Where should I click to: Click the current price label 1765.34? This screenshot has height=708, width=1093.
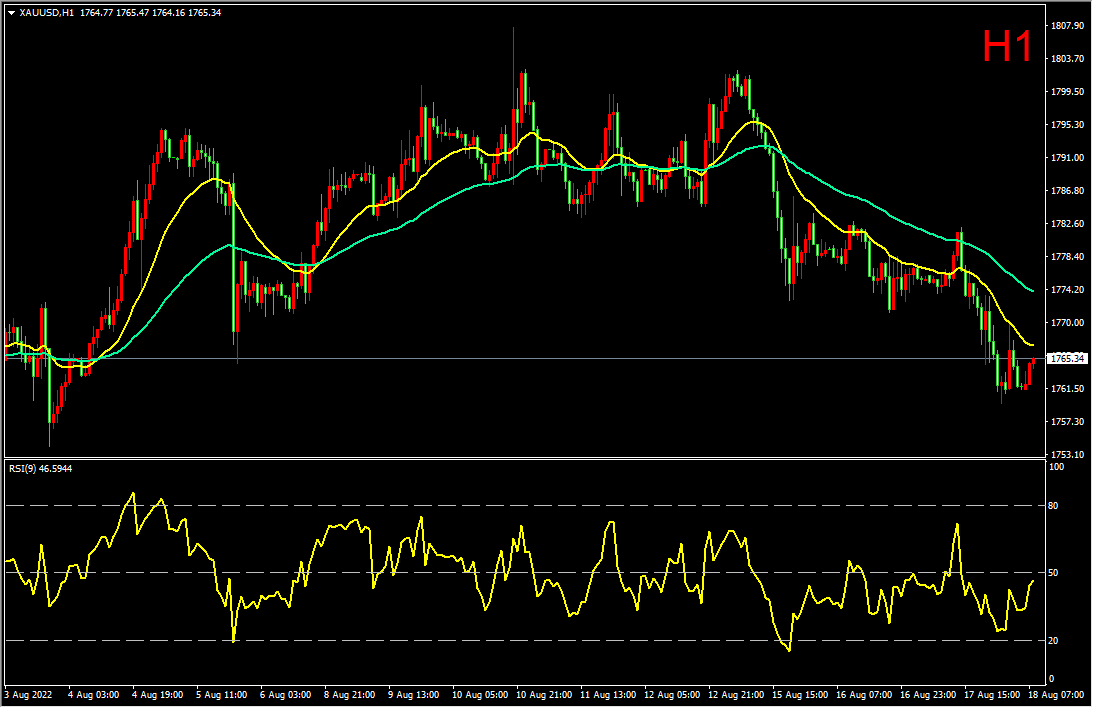(x=1067, y=359)
